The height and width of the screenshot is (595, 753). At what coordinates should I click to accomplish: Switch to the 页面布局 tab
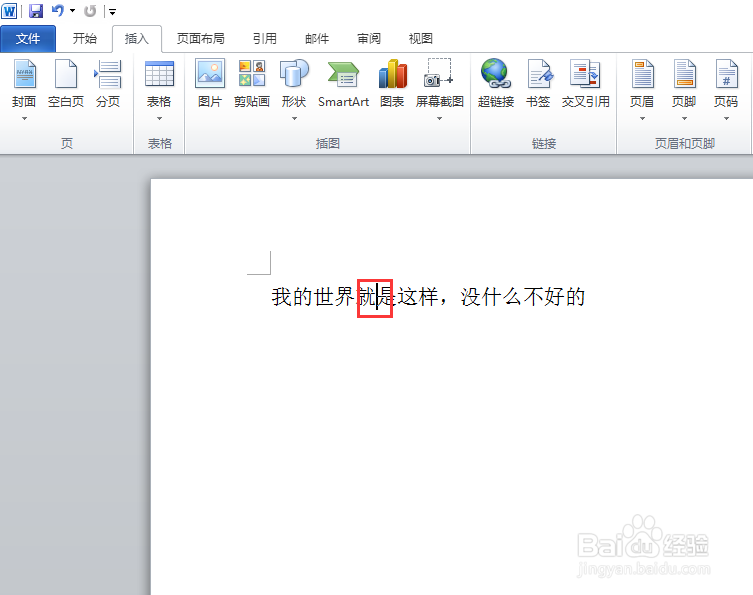(x=201, y=38)
